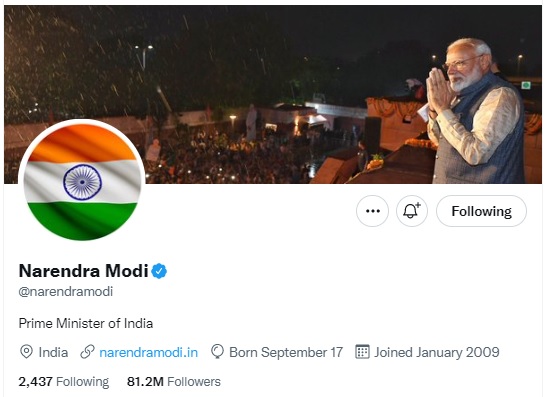Click the chain link icon
Screen dimensions: 552x397
pyautogui.click(x=87, y=352)
